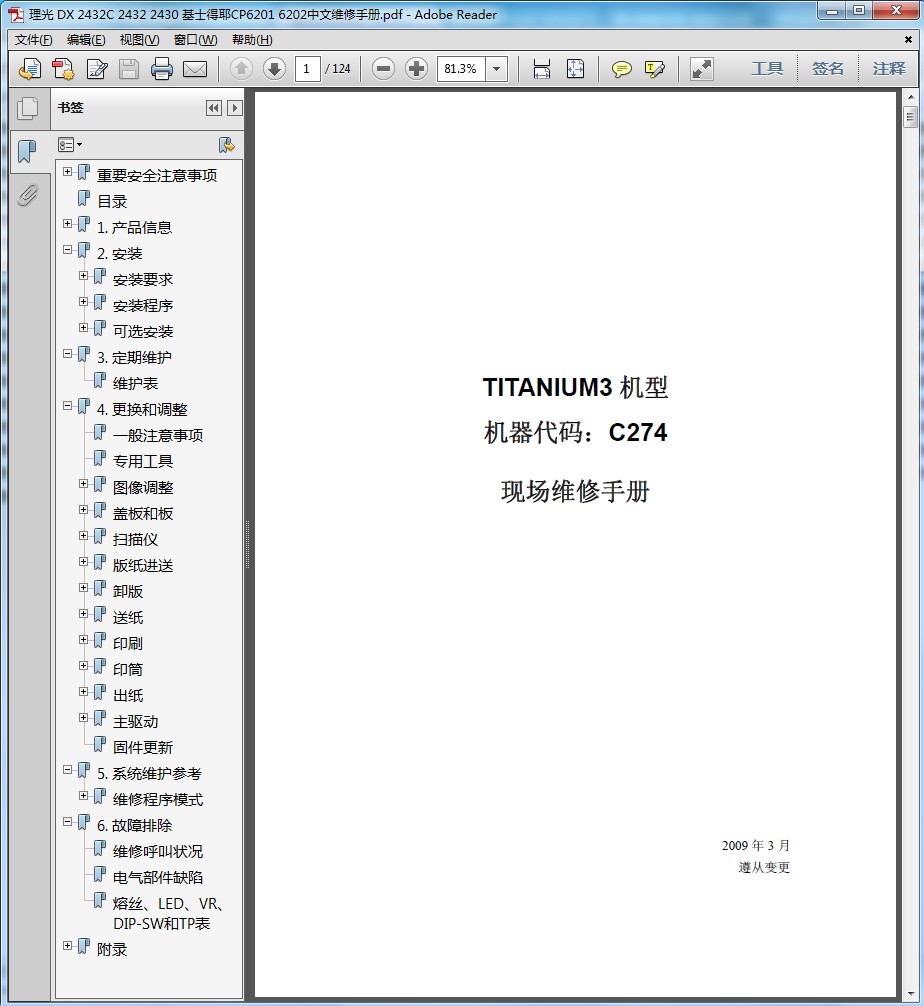
Task: Open the 注释 pane
Action: coord(888,69)
